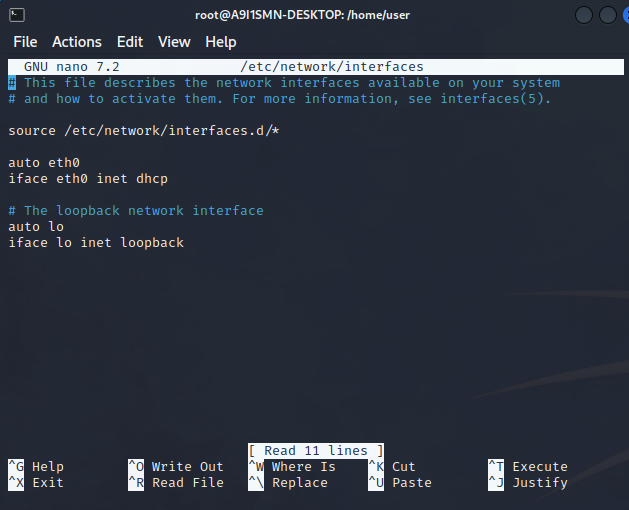Click the ^G Help shortcut
Image resolution: width=629 pixels, height=510 pixels.
tap(36, 467)
